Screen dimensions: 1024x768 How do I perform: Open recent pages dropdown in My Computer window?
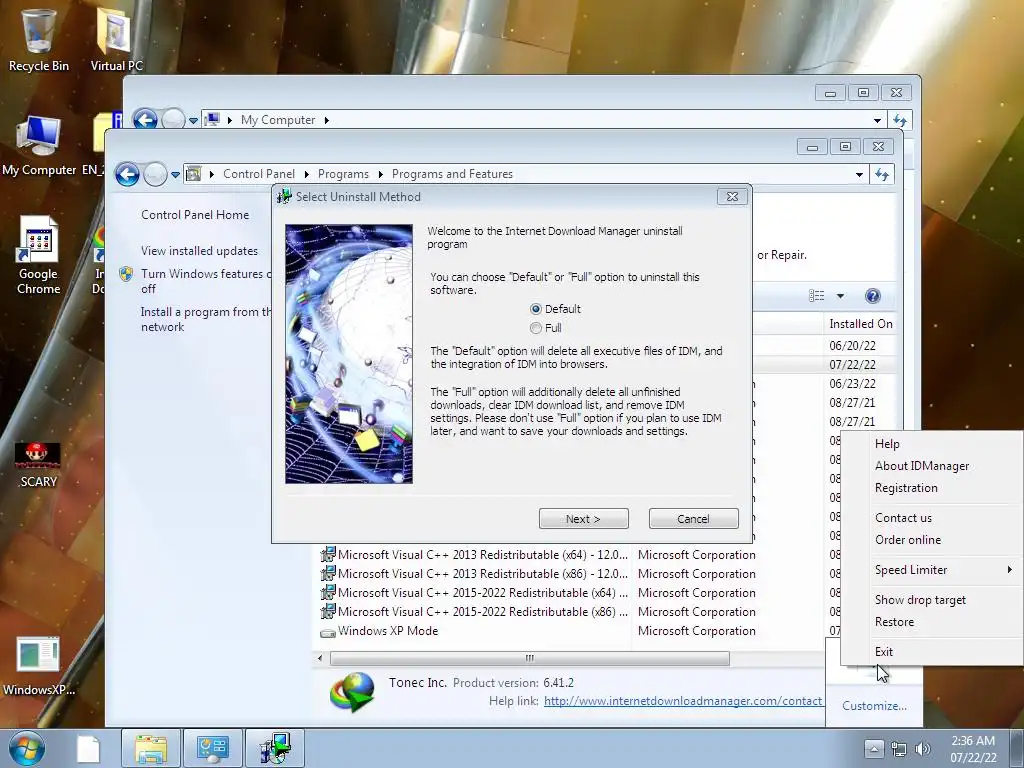coord(193,121)
